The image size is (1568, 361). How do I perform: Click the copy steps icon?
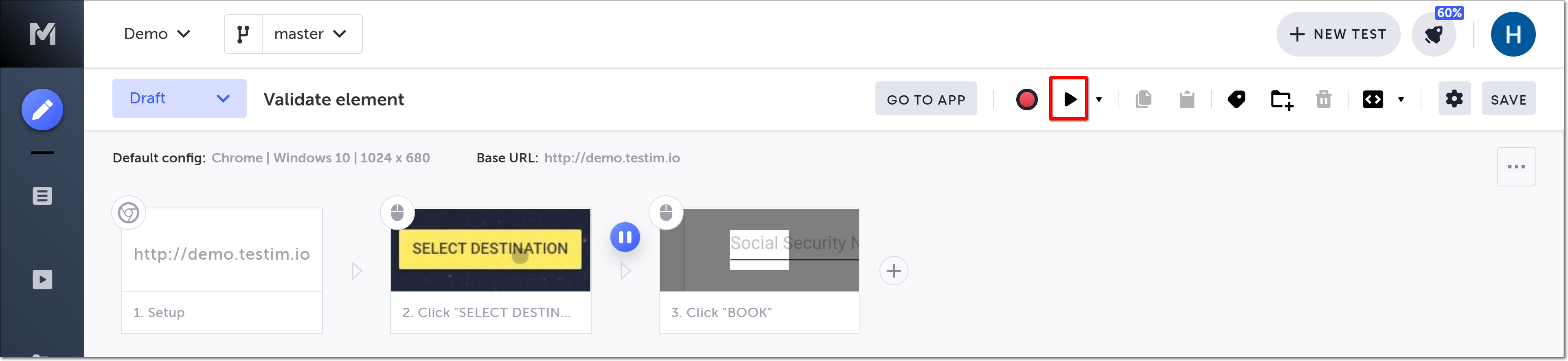(1143, 99)
